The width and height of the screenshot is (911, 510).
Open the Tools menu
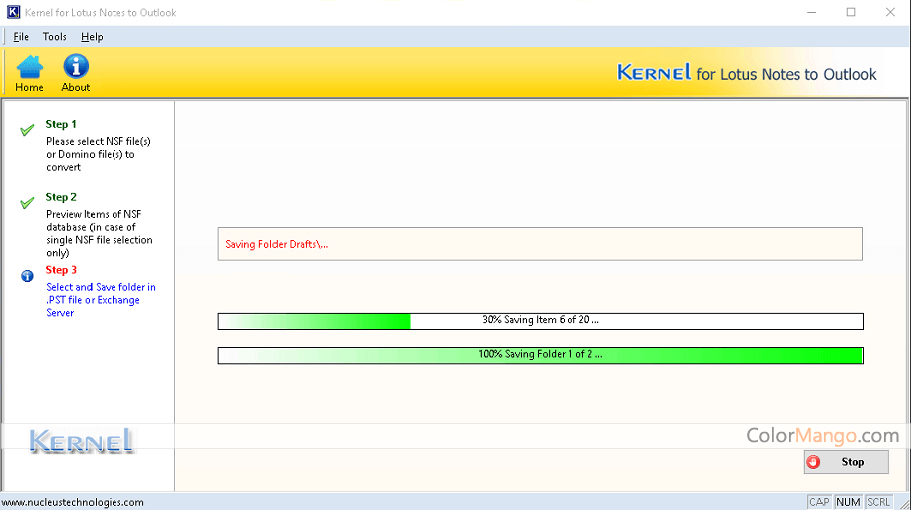(55, 37)
